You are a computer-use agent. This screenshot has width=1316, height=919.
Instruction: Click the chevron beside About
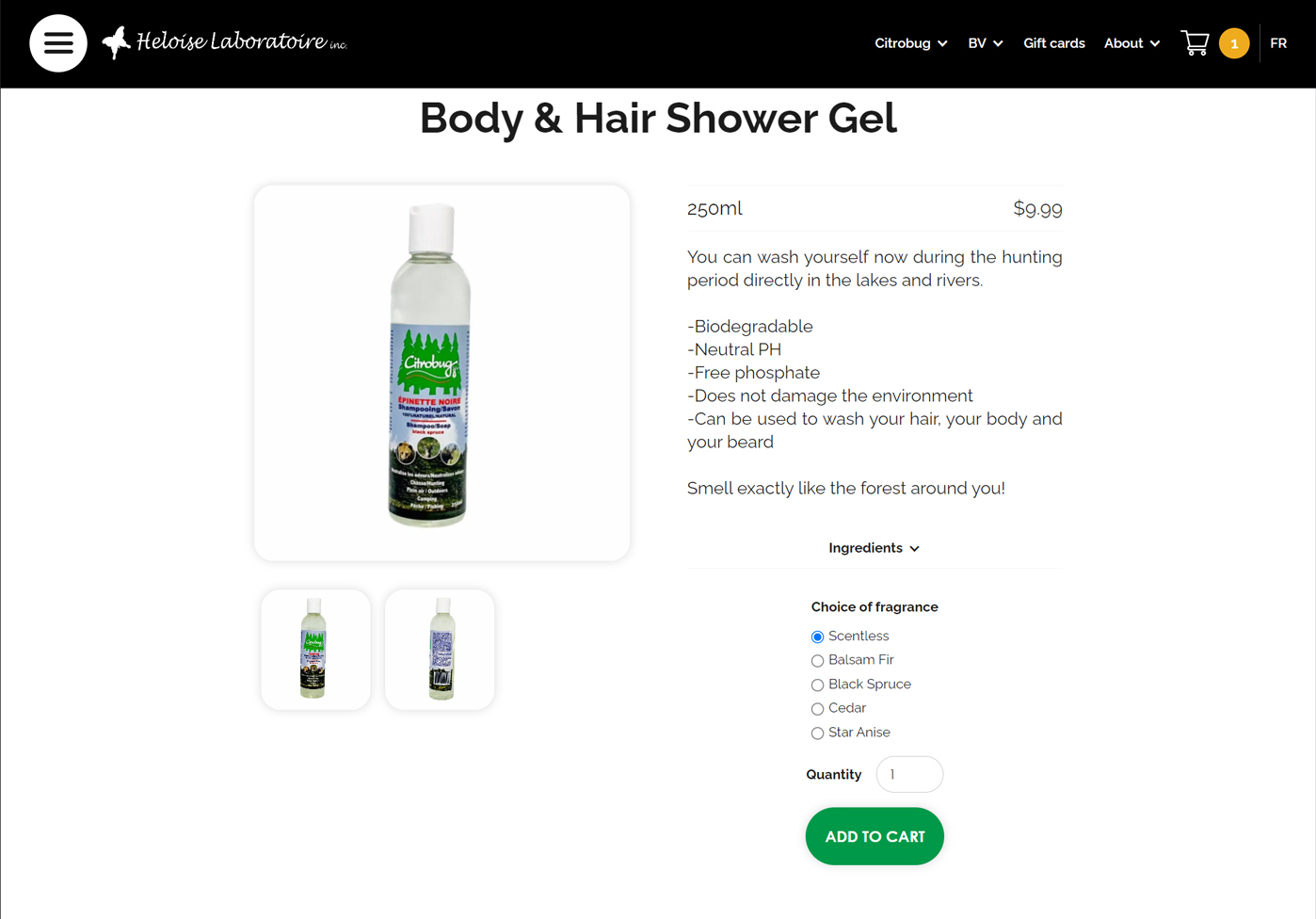pos(1155,44)
